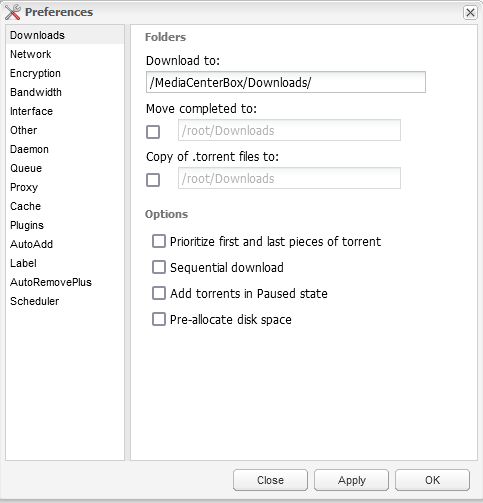The height and width of the screenshot is (503, 483).
Task: Switch to the Bandwidth settings page
Action: [x=36, y=92]
